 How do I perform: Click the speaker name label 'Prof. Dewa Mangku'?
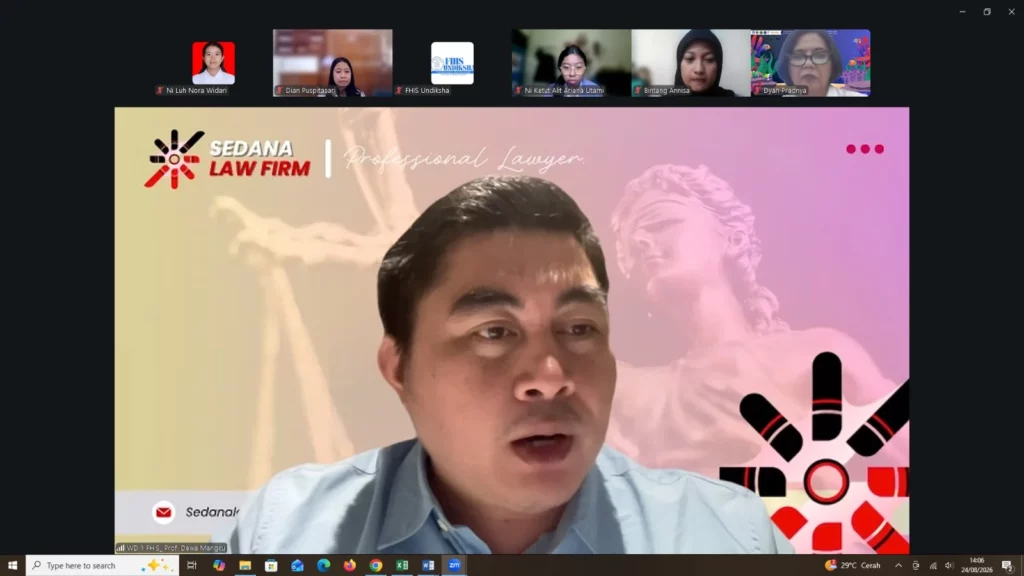click(194, 548)
